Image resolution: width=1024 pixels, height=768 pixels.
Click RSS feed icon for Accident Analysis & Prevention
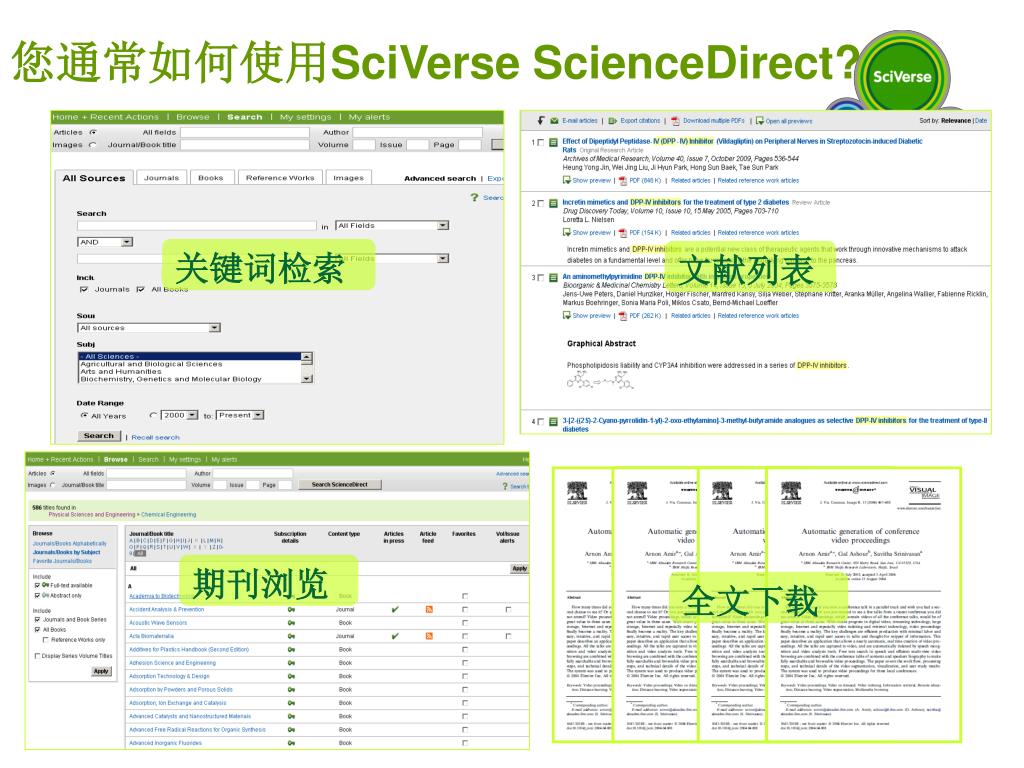click(429, 609)
